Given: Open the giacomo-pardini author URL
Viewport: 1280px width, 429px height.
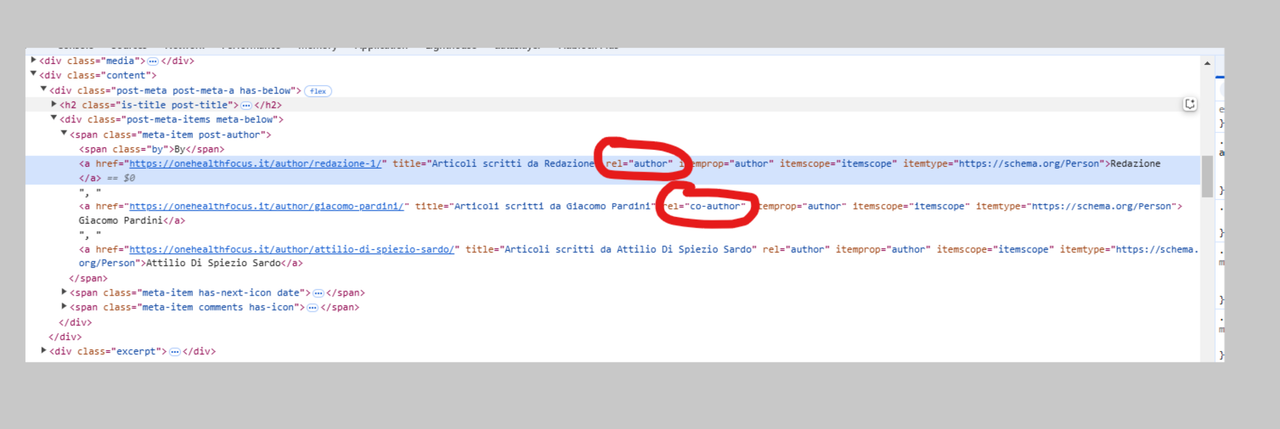Looking at the screenshot, I should coord(266,206).
